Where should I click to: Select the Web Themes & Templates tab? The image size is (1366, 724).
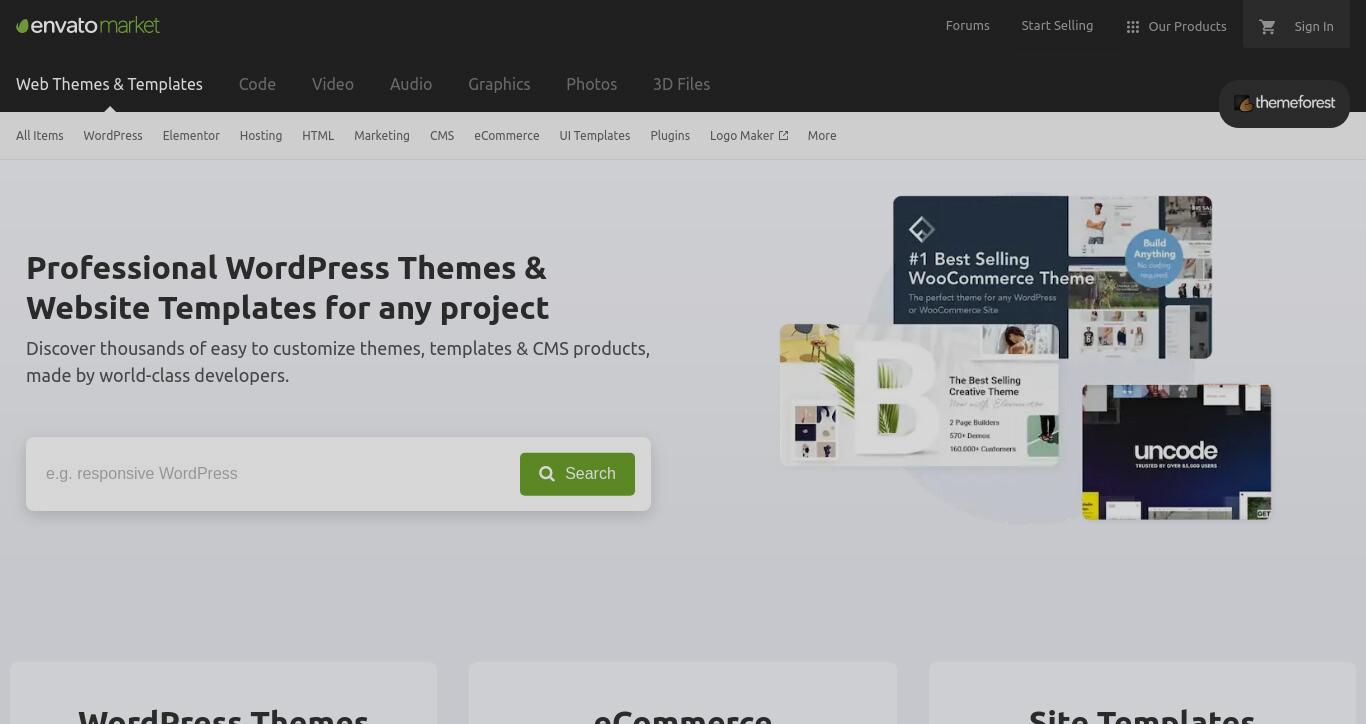pos(109,84)
